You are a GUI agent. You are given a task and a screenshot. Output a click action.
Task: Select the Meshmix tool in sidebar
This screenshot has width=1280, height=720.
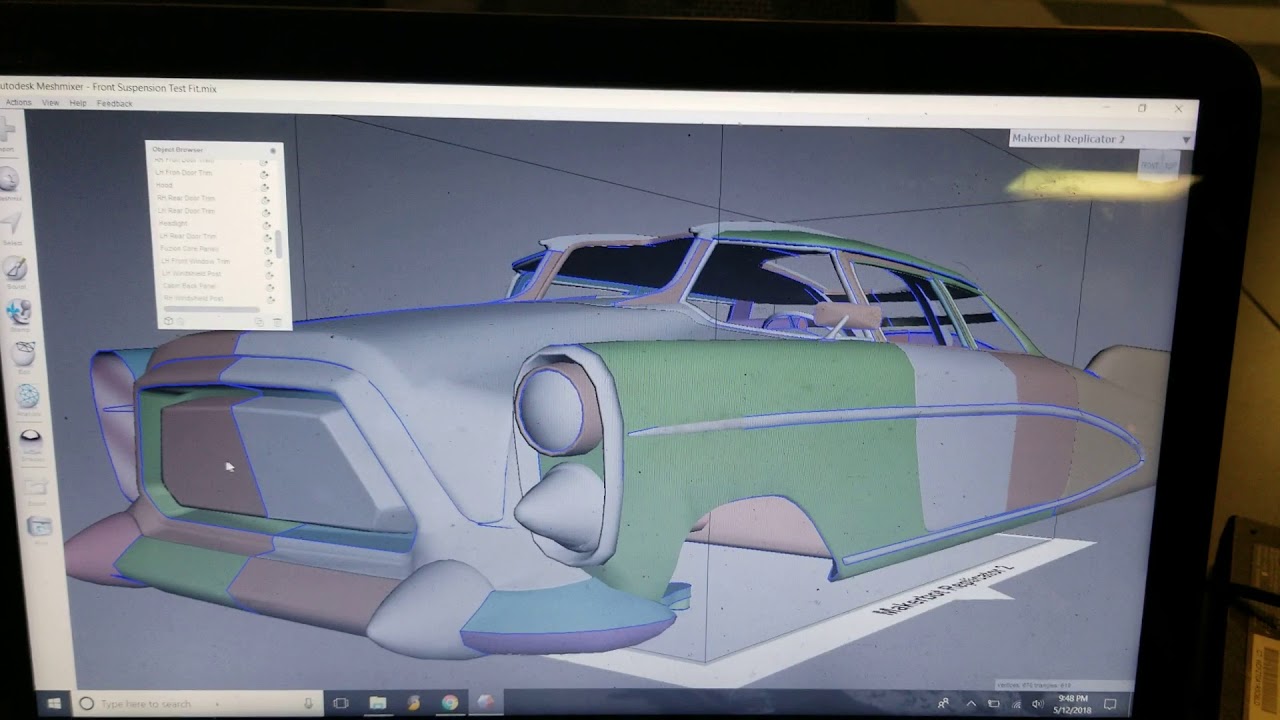click(x=9, y=180)
